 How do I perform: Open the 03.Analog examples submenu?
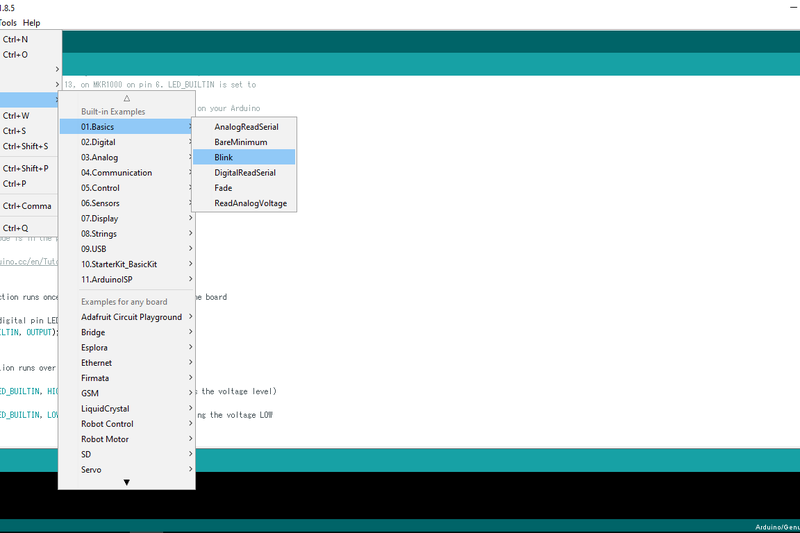[x=127, y=157]
